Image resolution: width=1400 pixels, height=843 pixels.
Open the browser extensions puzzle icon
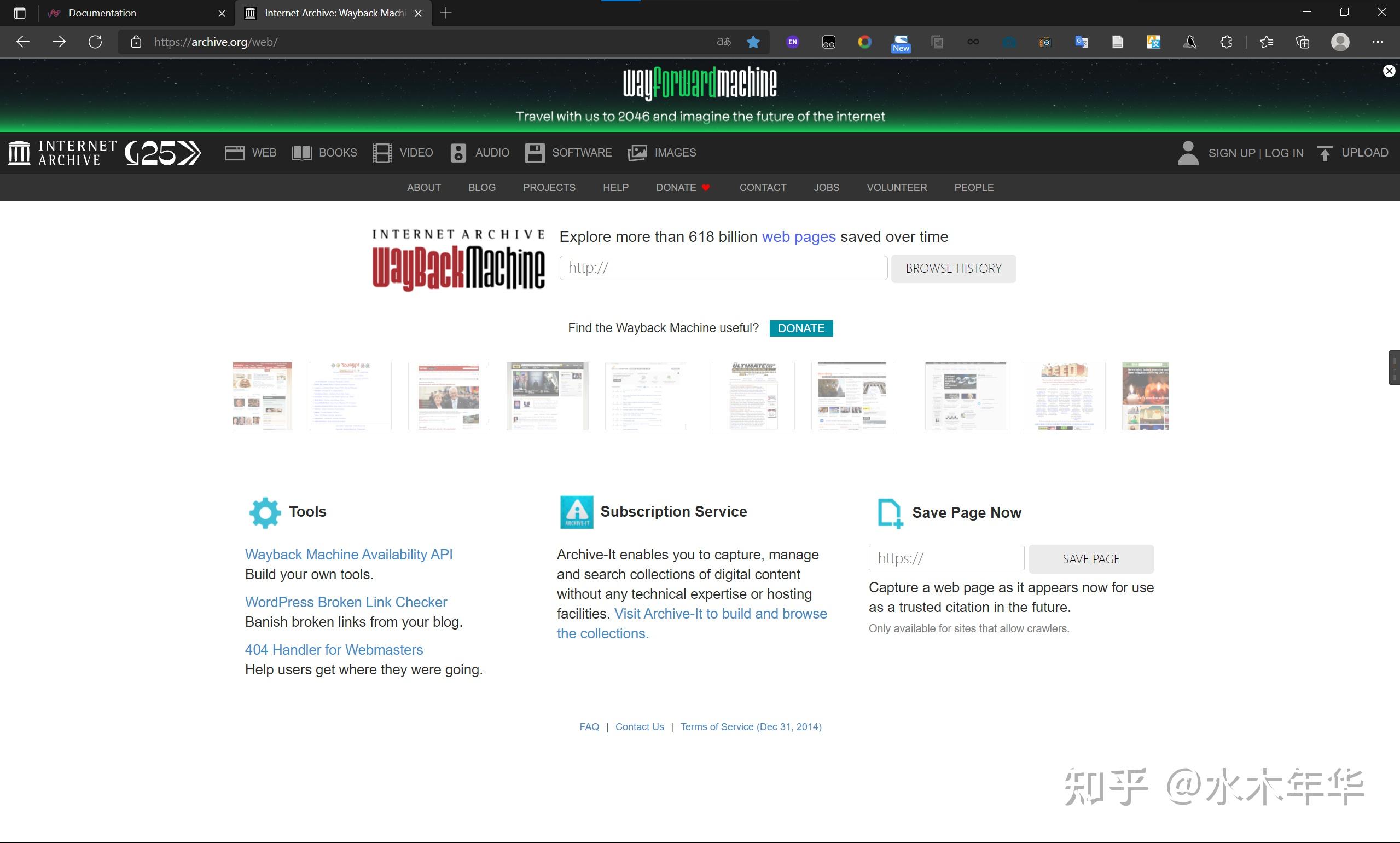point(1225,42)
